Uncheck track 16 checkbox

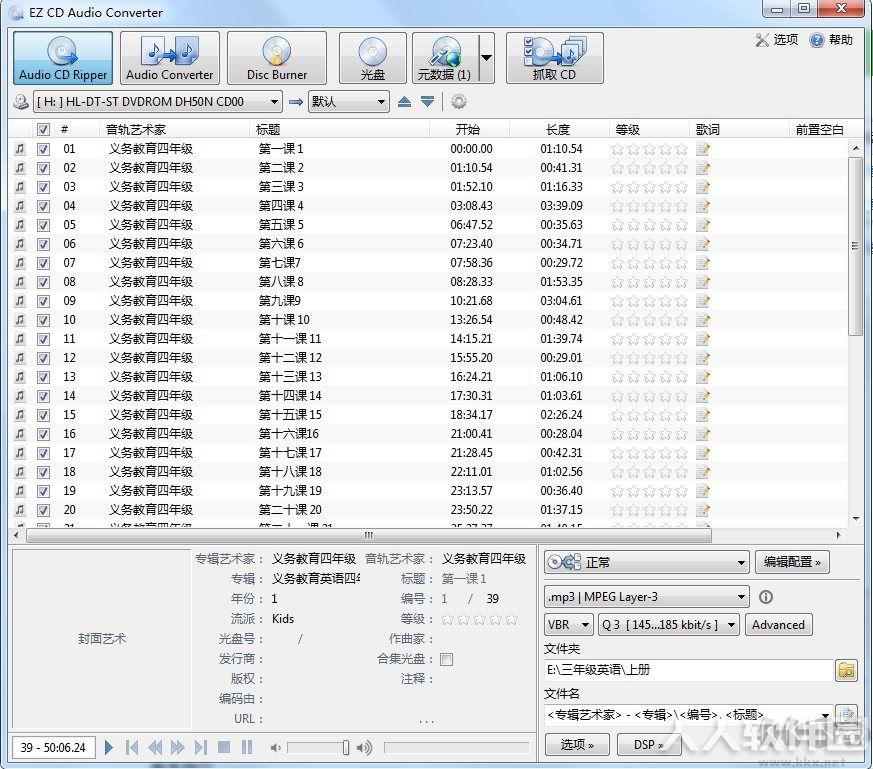tap(43, 434)
